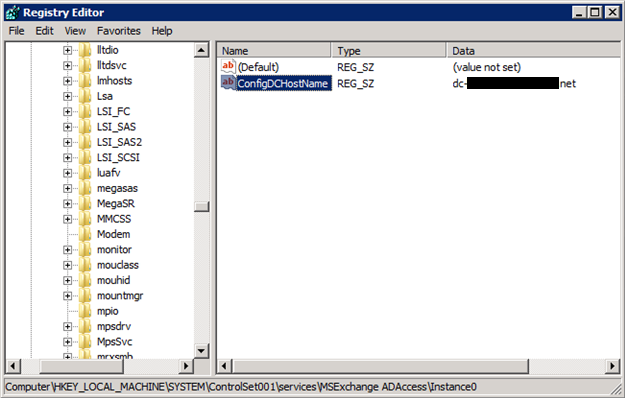Click the MegaSR folder icon
This screenshot has height=398, width=625.
(x=85, y=204)
